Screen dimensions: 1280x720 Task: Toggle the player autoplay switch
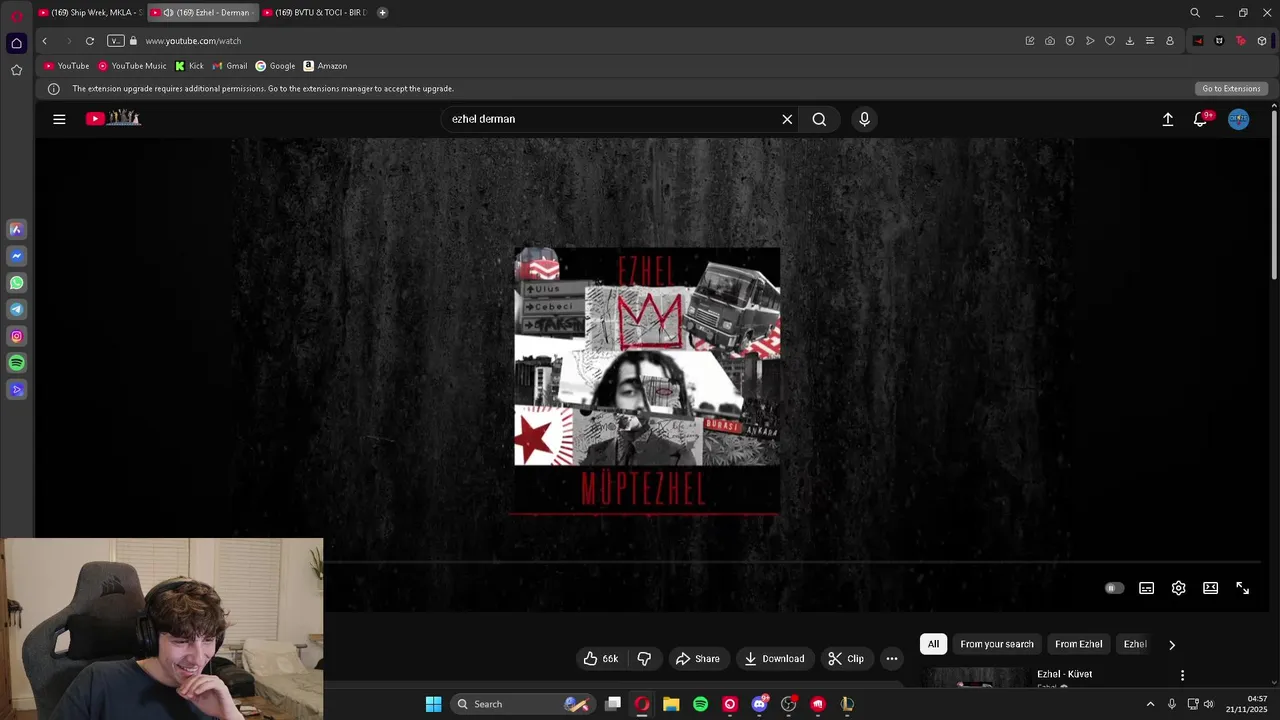(x=1114, y=588)
